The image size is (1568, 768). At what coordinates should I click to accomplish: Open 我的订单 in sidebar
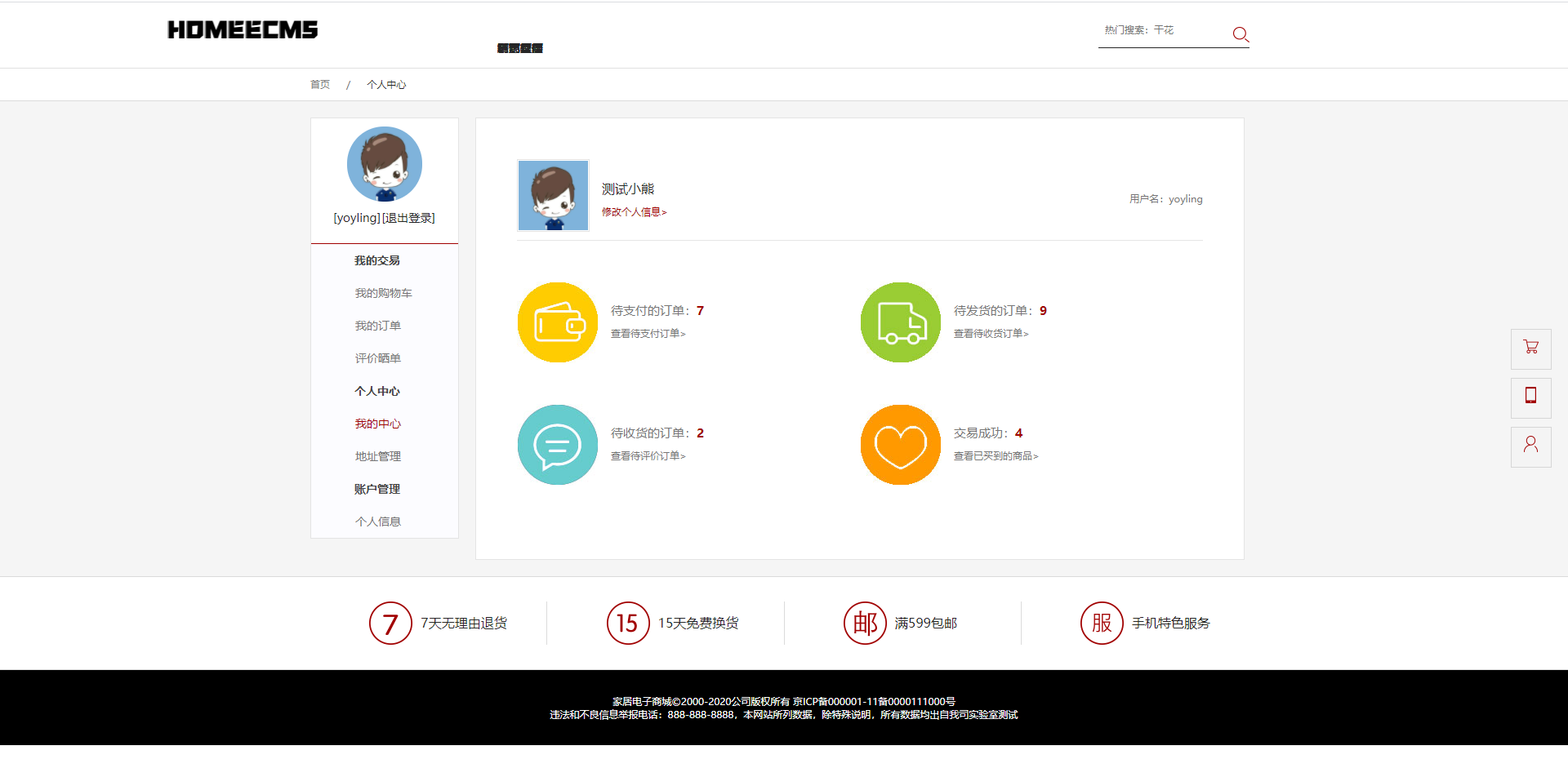(x=377, y=326)
